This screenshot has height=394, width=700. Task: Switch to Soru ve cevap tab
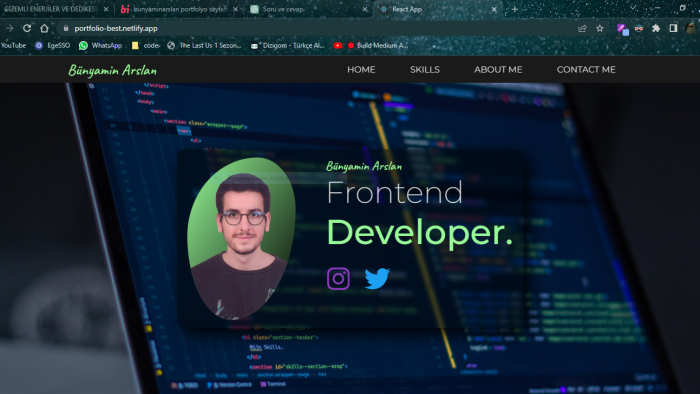coord(308,9)
